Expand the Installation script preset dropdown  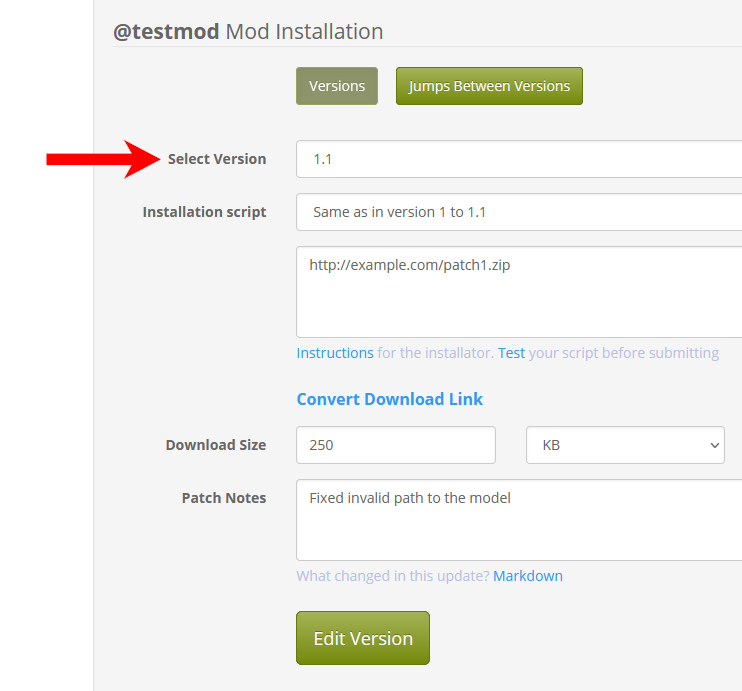[519, 212]
